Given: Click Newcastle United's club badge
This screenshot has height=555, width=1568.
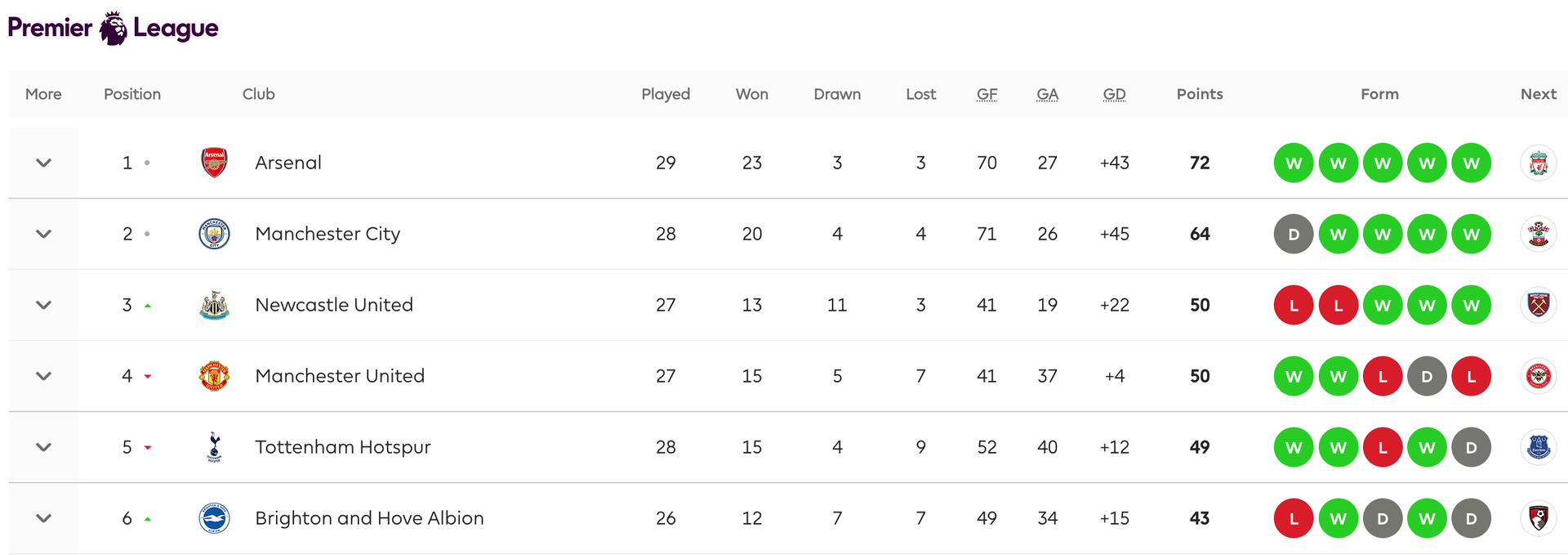Looking at the screenshot, I should pos(214,305).
